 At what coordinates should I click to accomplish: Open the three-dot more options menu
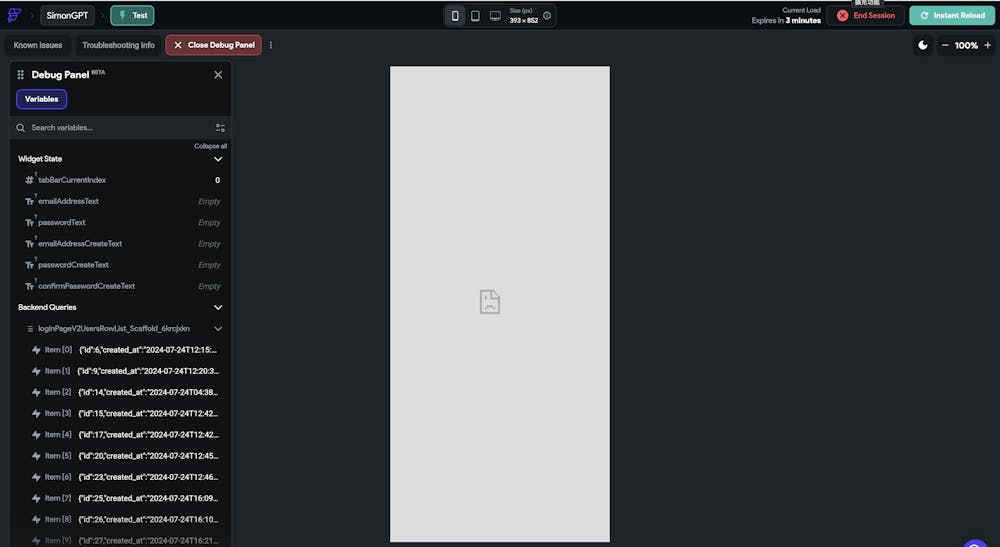click(x=271, y=45)
